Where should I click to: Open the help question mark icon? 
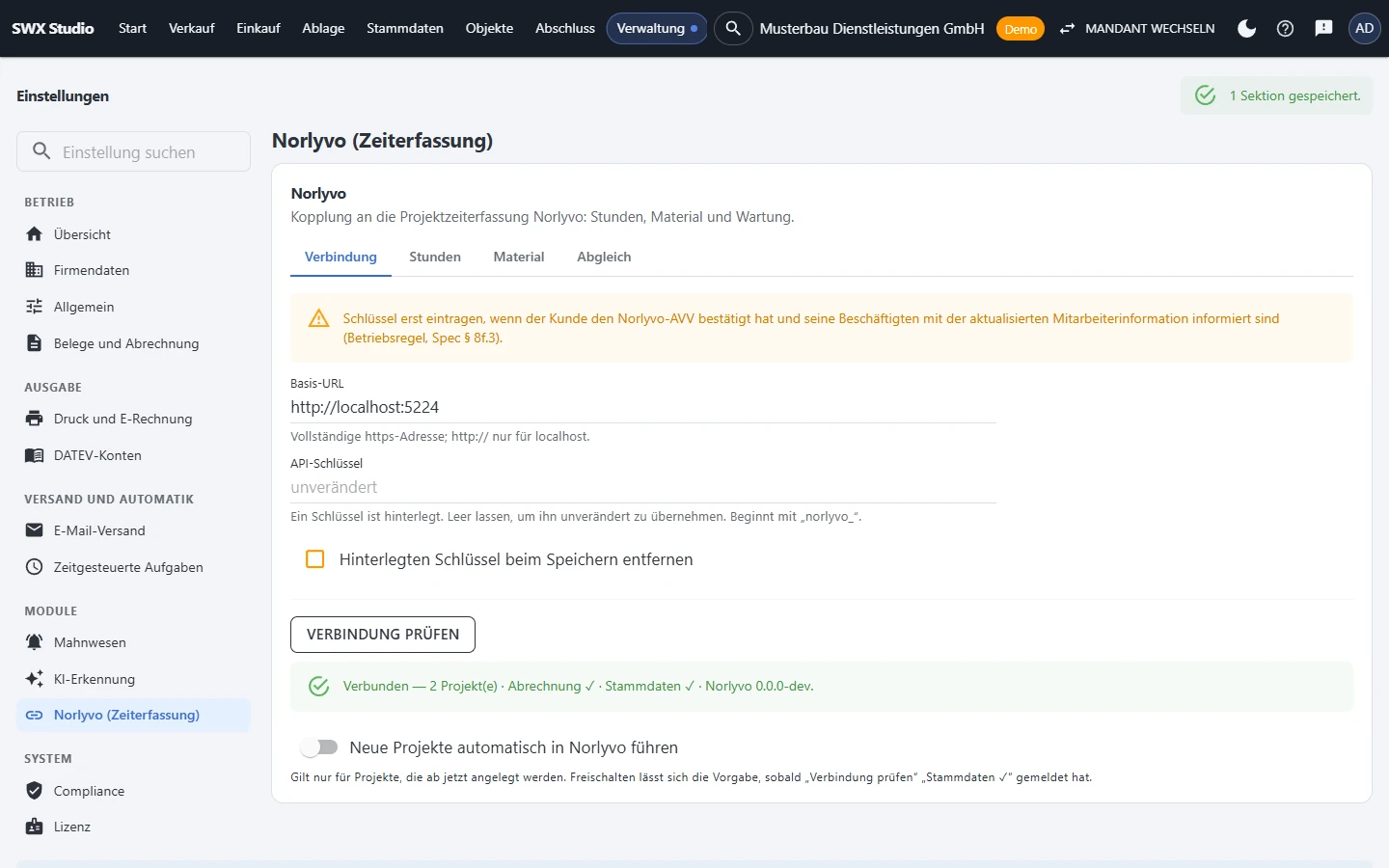tap(1285, 28)
